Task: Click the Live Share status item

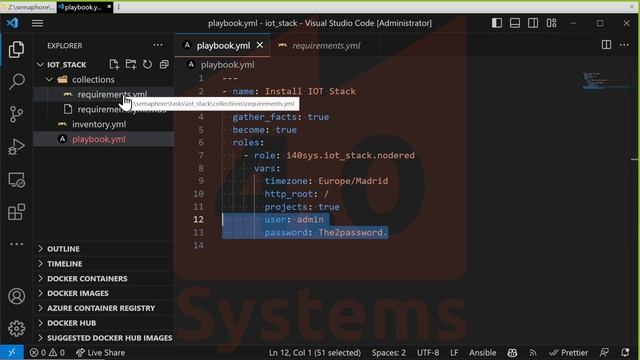Action: pyautogui.click(x=100, y=353)
